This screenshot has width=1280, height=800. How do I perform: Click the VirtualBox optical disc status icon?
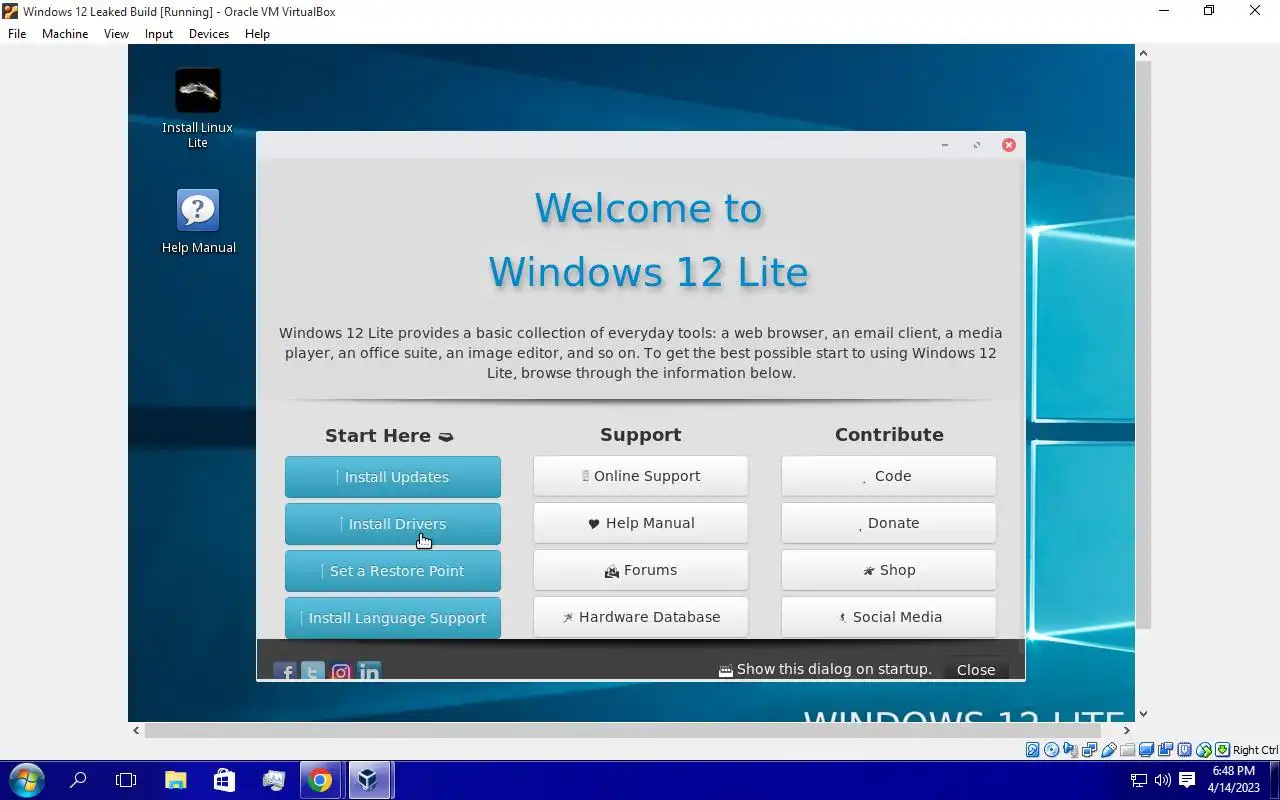[x=1052, y=750]
